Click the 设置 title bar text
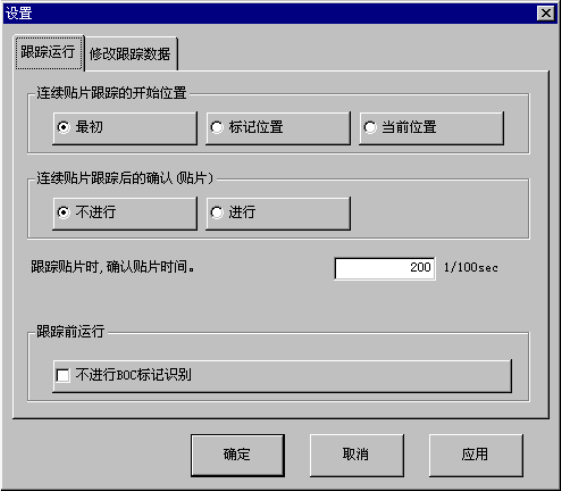561x491 pixels. [x=19, y=14]
